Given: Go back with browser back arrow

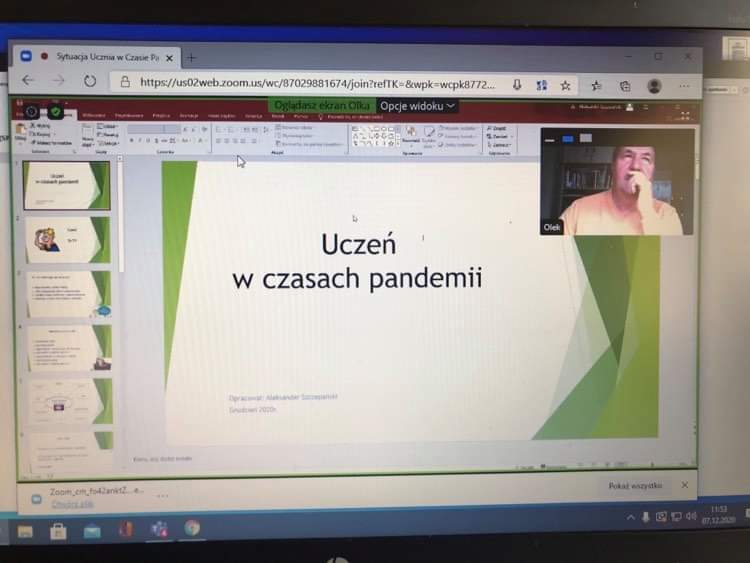Looking at the screenshot, I should pos(28,80).
